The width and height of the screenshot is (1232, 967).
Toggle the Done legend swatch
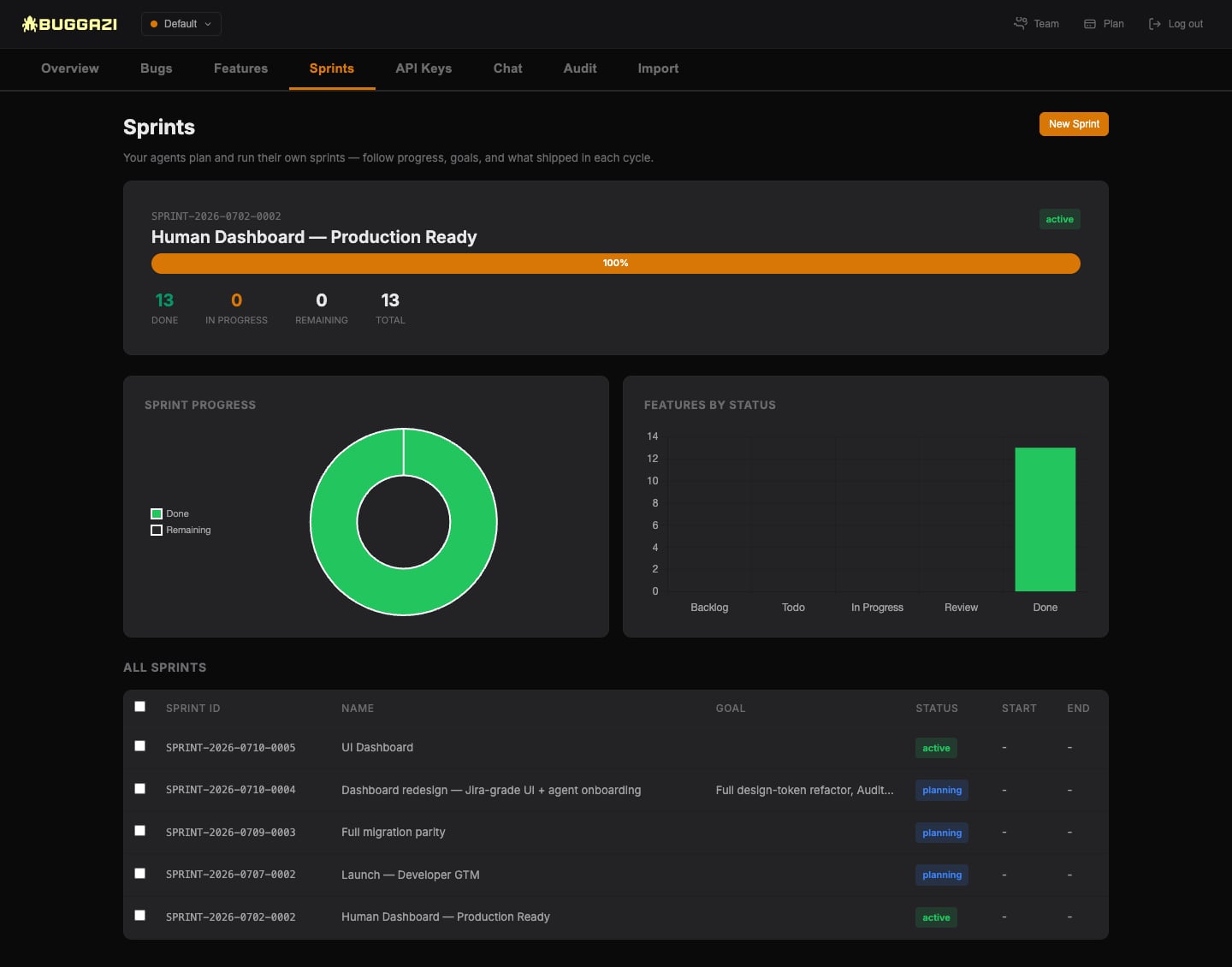[157, 514]
